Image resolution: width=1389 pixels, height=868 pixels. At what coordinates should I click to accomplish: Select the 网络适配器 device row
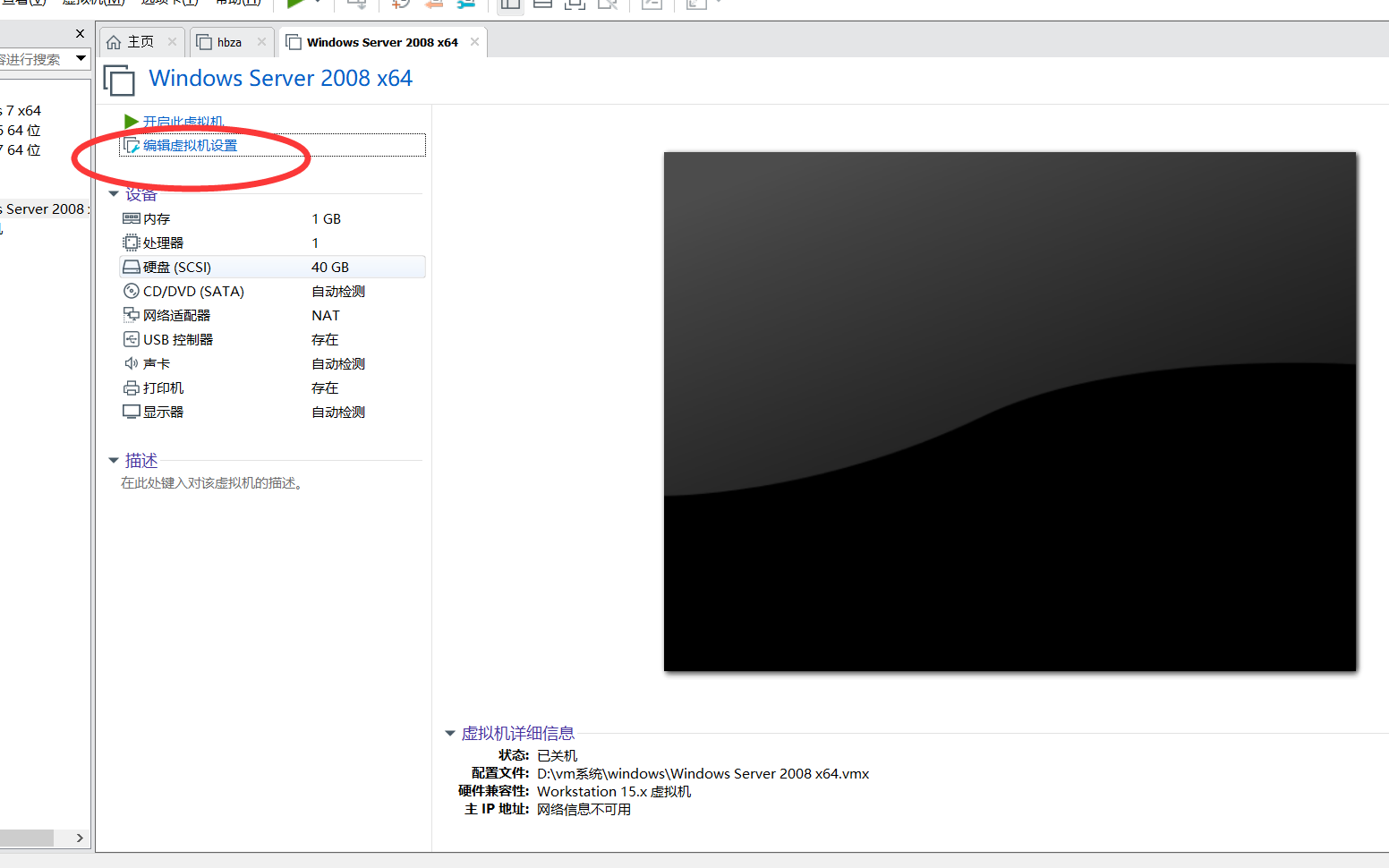coord(272,315)
